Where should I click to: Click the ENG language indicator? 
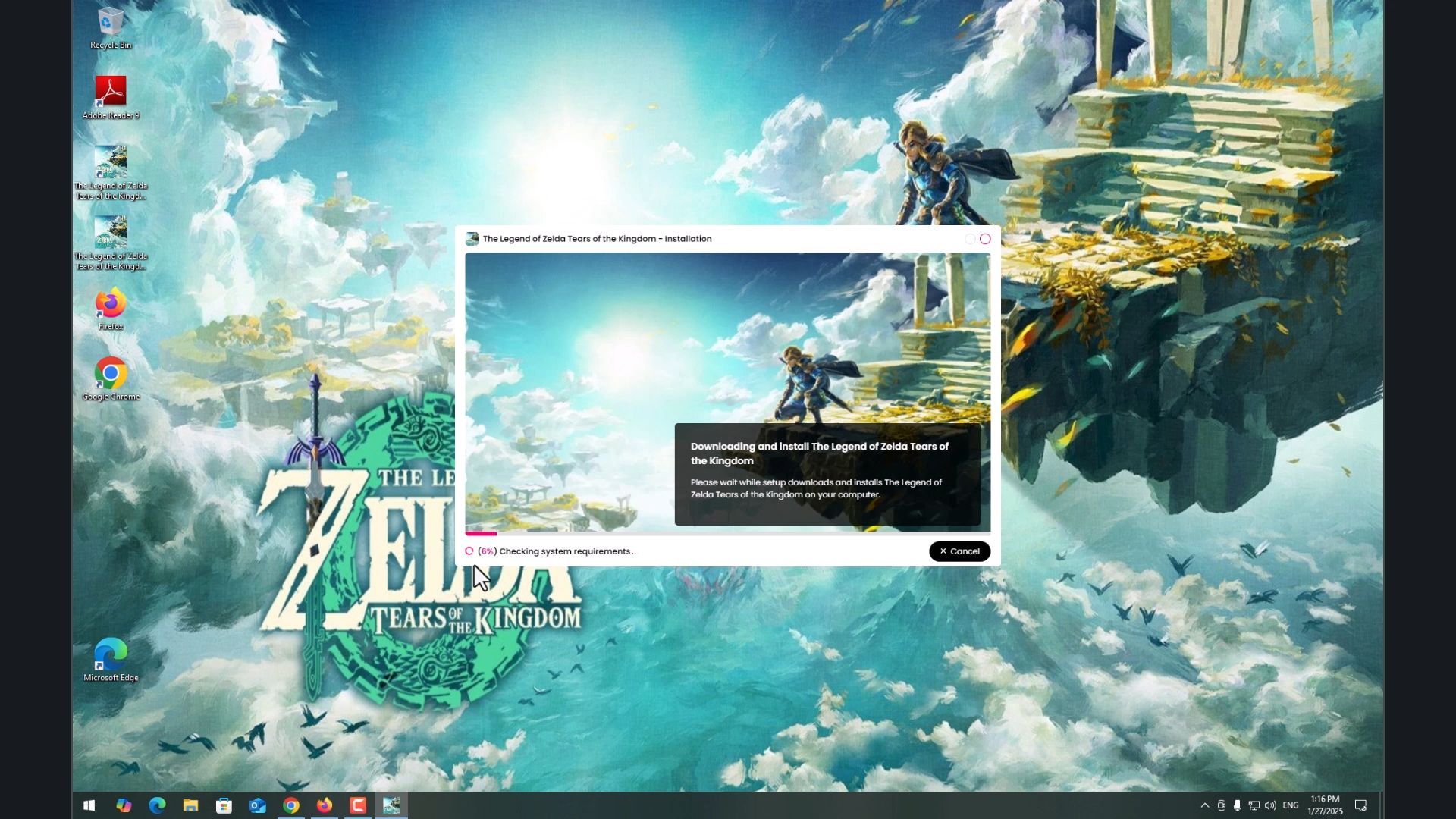pyautogui.click(x=1291, y=805)
